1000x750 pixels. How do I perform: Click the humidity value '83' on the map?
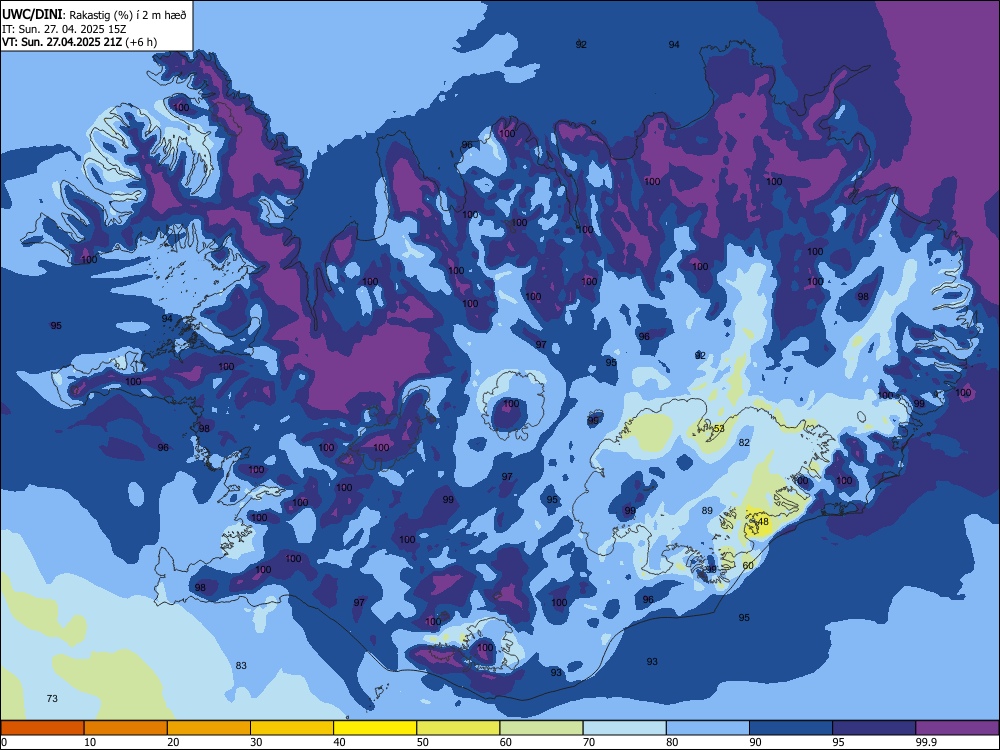241,665
